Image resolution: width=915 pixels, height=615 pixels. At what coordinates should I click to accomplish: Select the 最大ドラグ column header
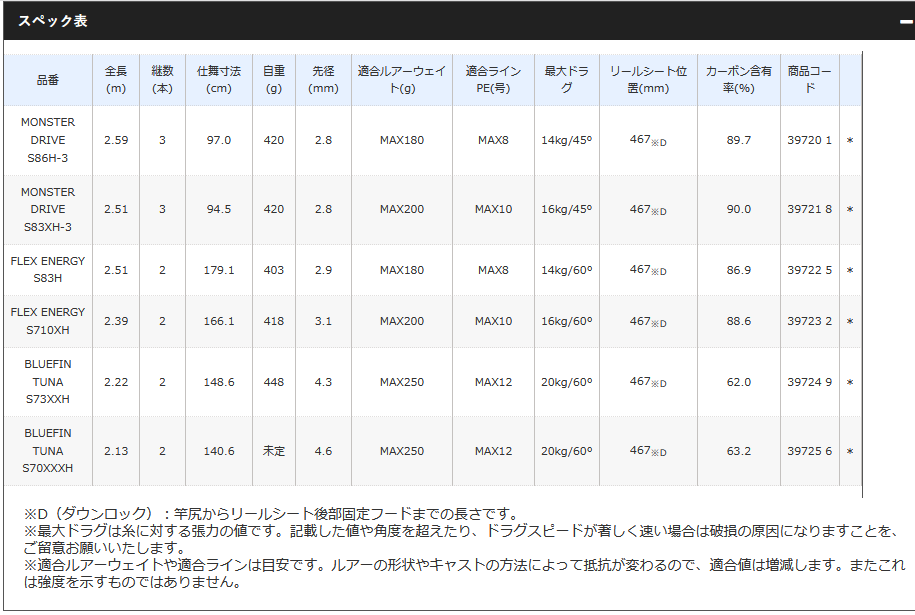(567, 80)
